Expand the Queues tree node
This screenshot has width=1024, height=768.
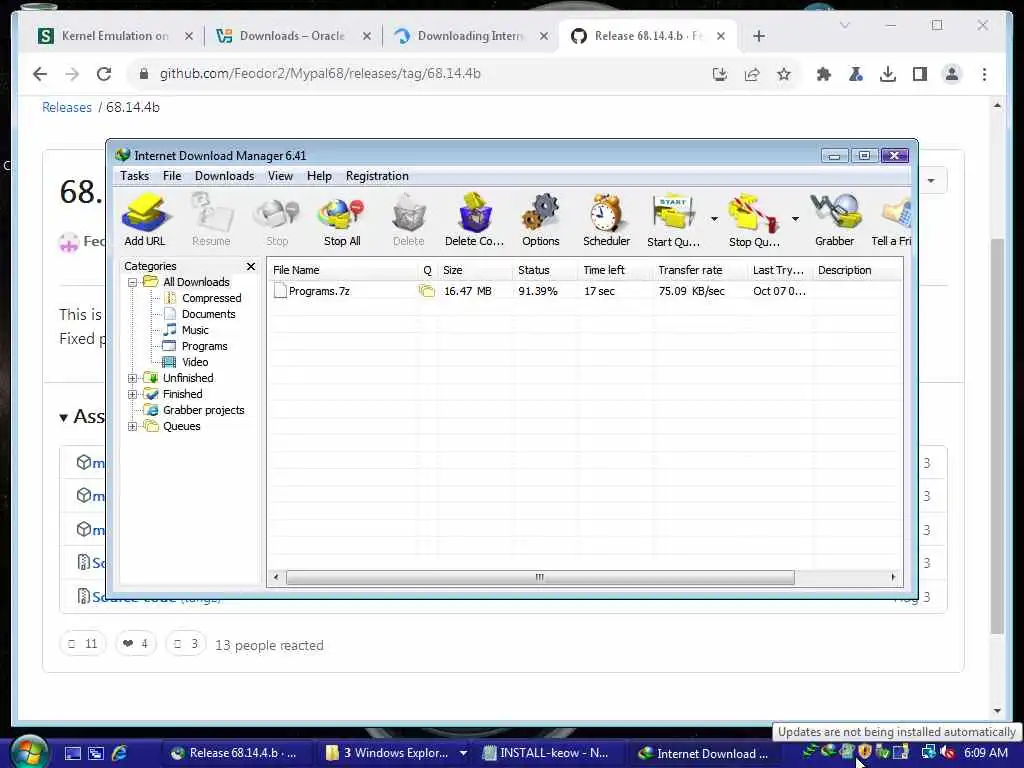(x=133, y=426)
